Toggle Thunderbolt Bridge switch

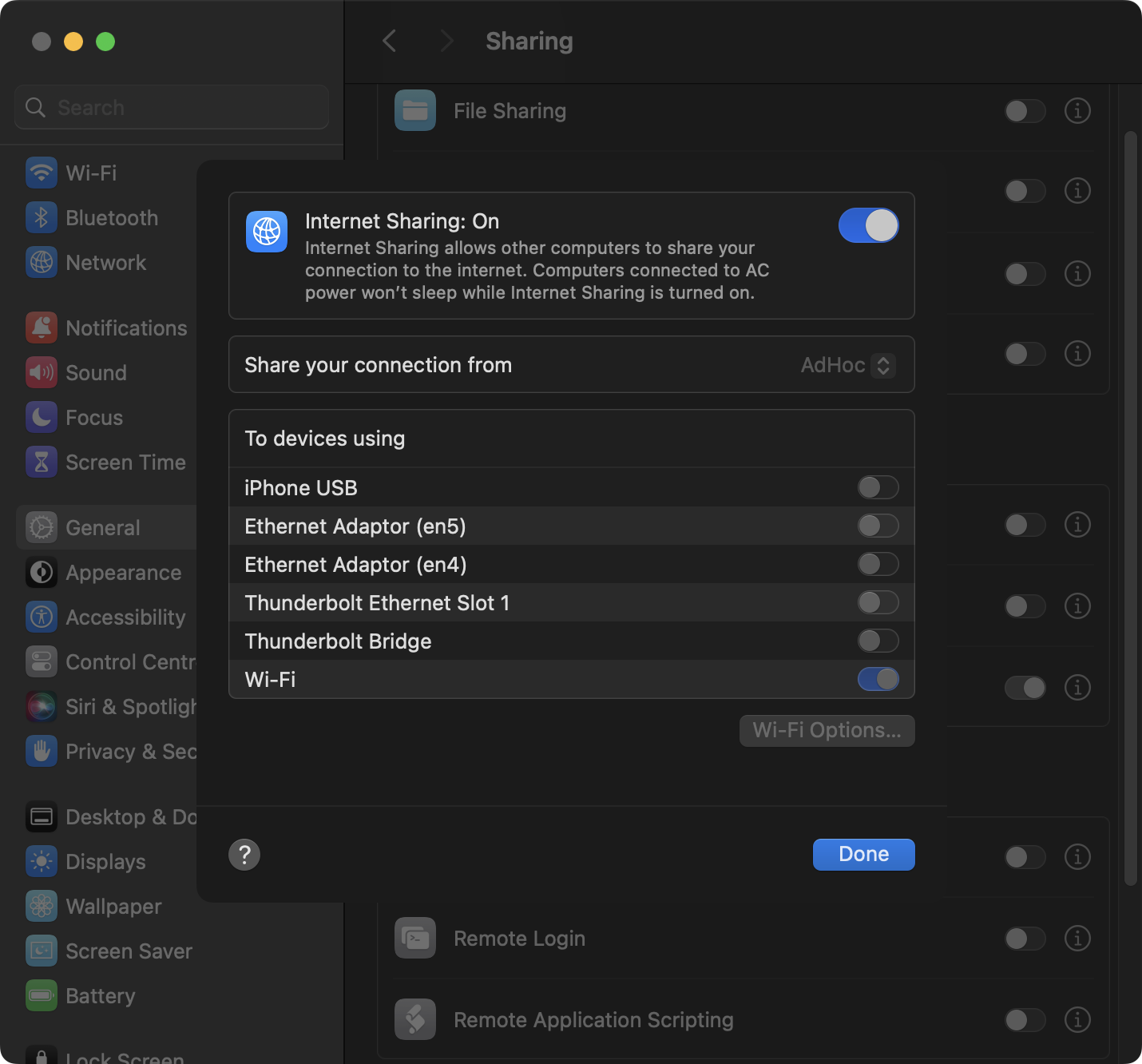tap(878, 641)
